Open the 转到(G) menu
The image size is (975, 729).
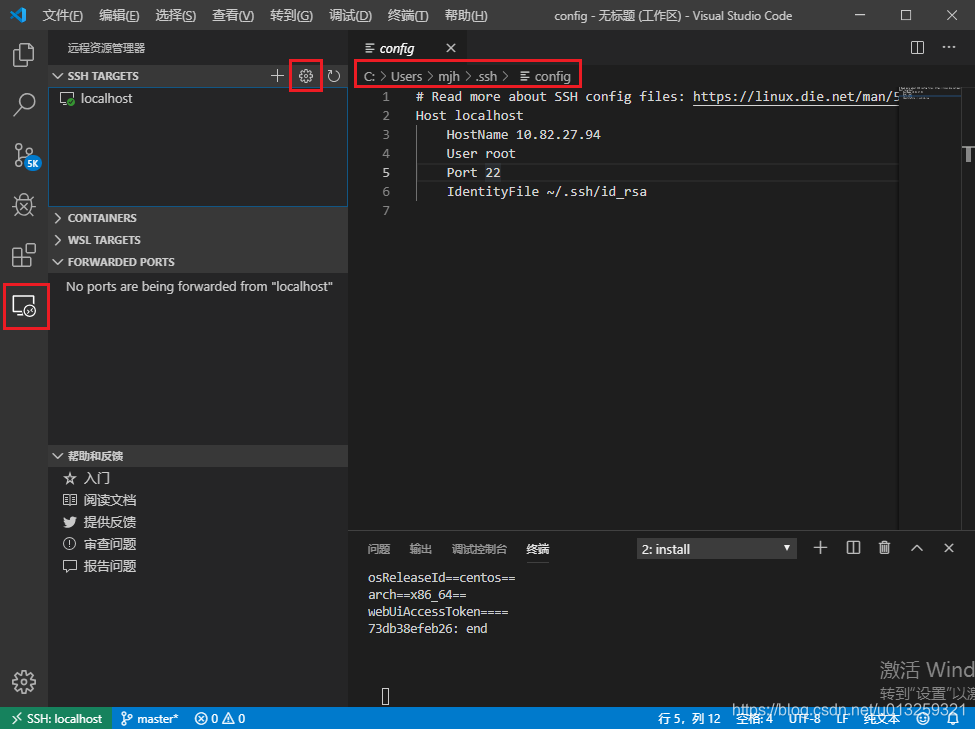coord(292,16)
